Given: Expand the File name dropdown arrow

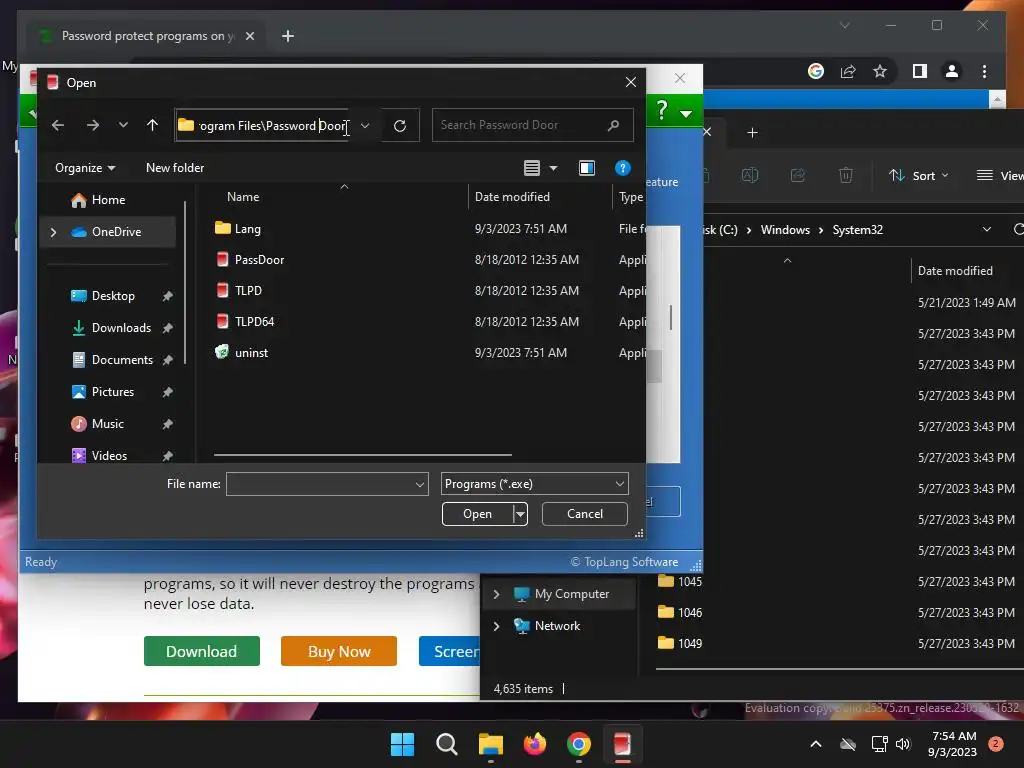Looking at the screenshot, I should coord(421,484).
